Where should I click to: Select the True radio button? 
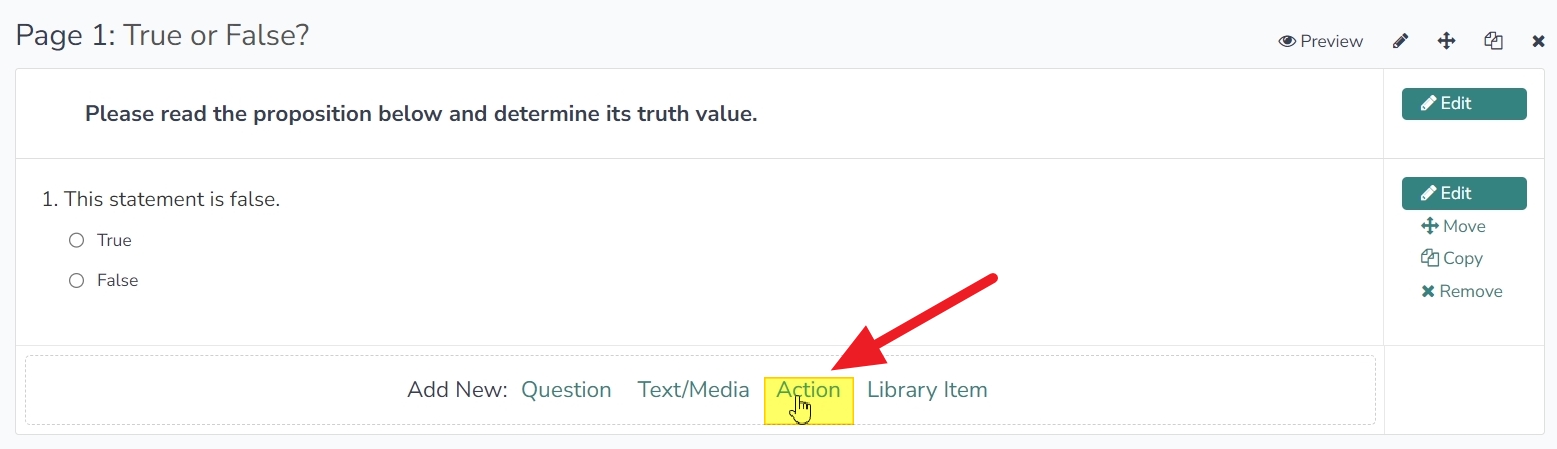pos(76,240)
